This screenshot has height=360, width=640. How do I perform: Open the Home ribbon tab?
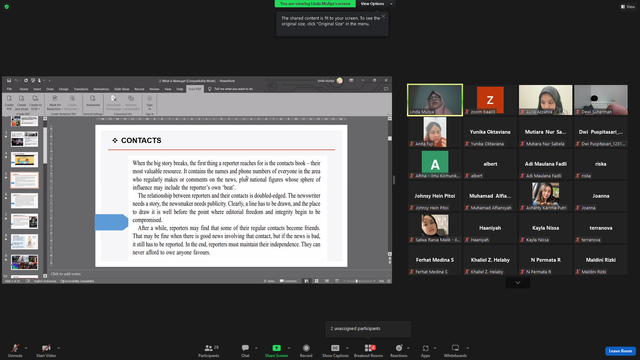24,89
